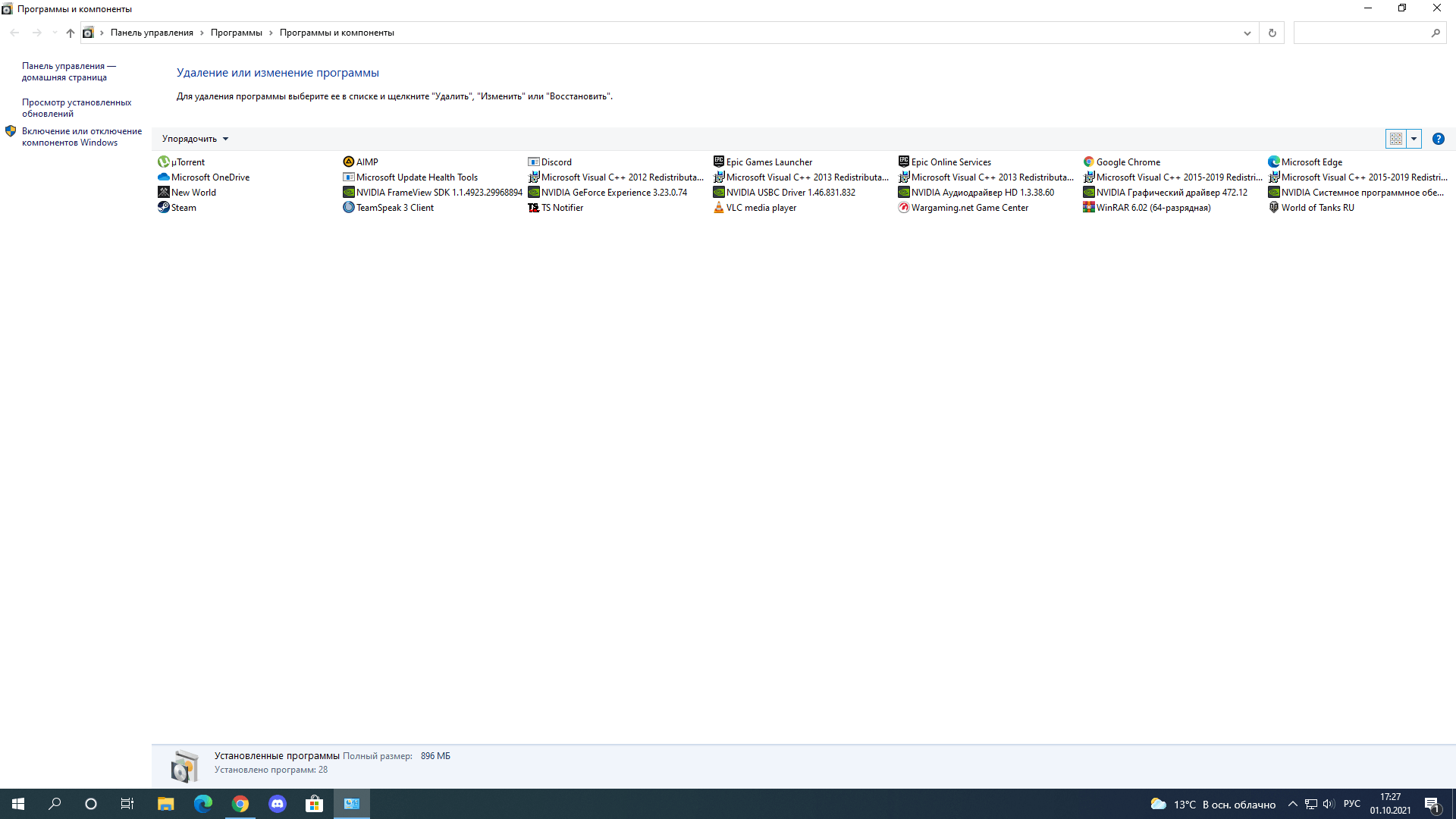
Task: Click the AIMP program icon
Action: 349,162
